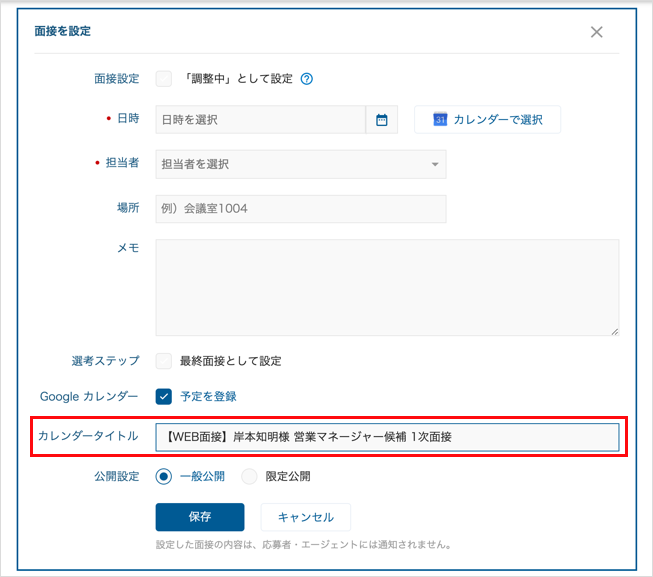This screenshot has height=577, width=653.
Task: Focus the 場所 input field
Action: pos(301,209)
